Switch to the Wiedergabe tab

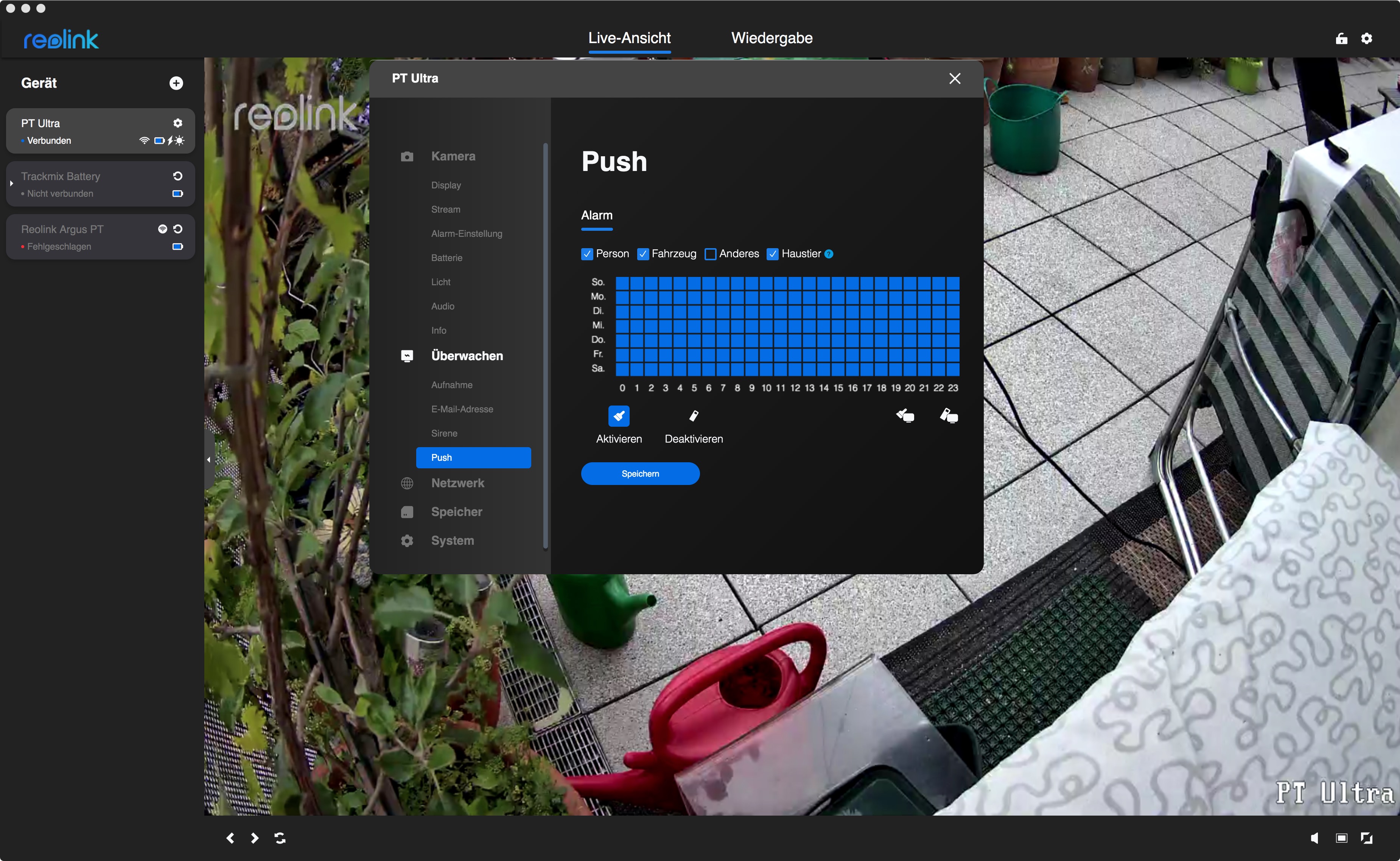click(x=771, y=38)
